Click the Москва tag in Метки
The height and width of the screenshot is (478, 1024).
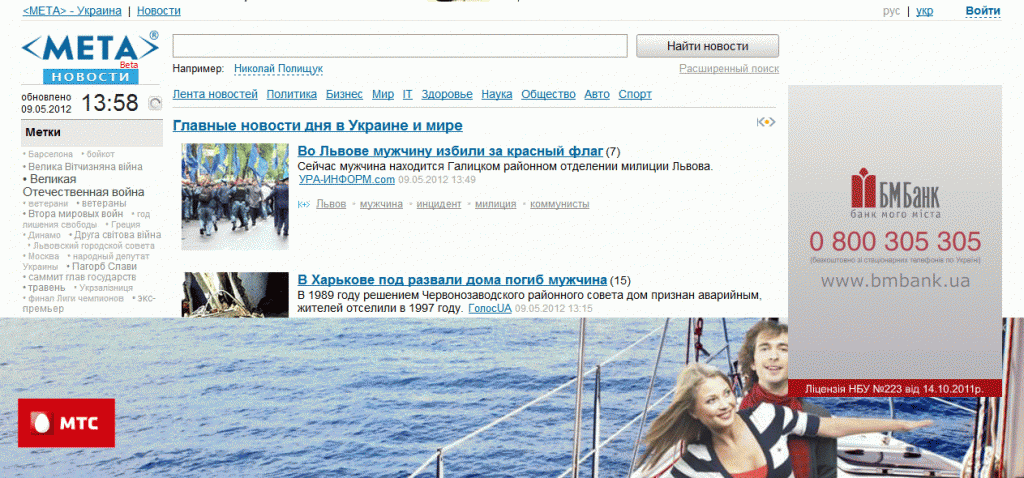[x=43, y=257]
